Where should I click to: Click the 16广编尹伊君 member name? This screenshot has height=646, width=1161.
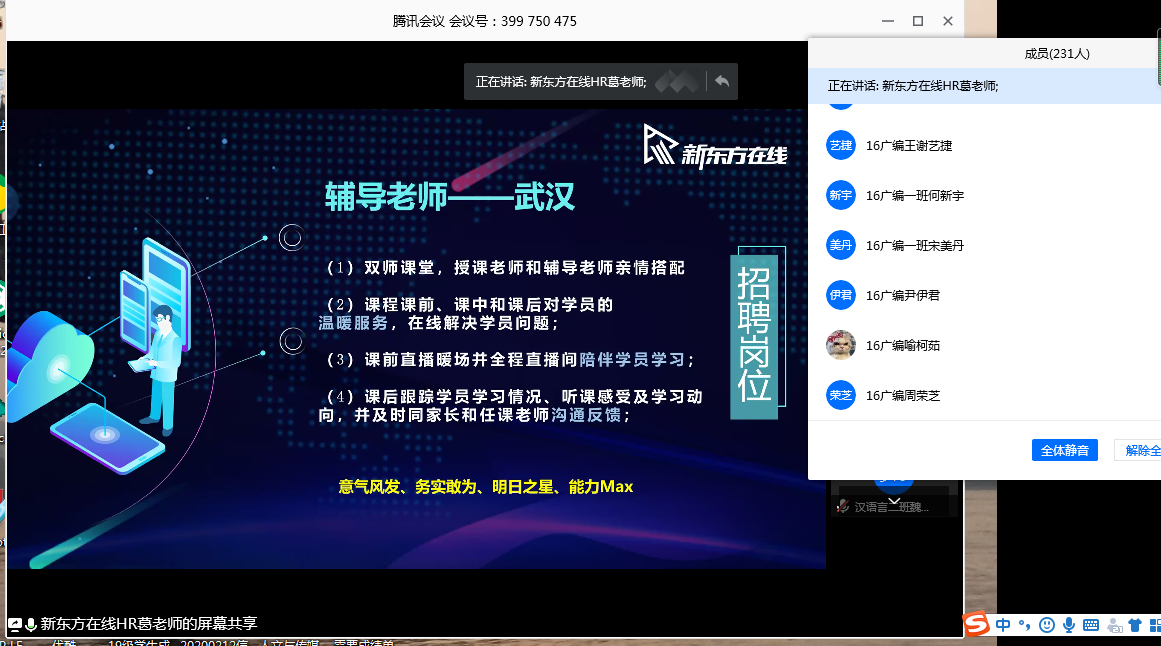point(903,296)
